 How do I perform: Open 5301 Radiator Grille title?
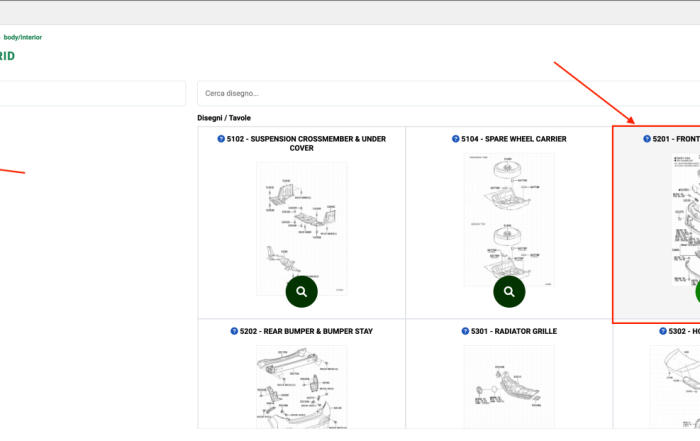click(x=514, y=331)
